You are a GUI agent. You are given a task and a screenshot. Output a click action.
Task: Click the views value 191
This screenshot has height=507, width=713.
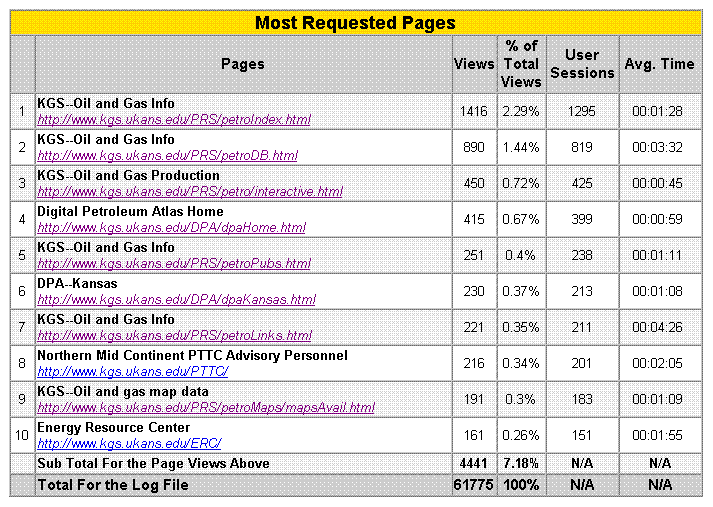[473, 399]
